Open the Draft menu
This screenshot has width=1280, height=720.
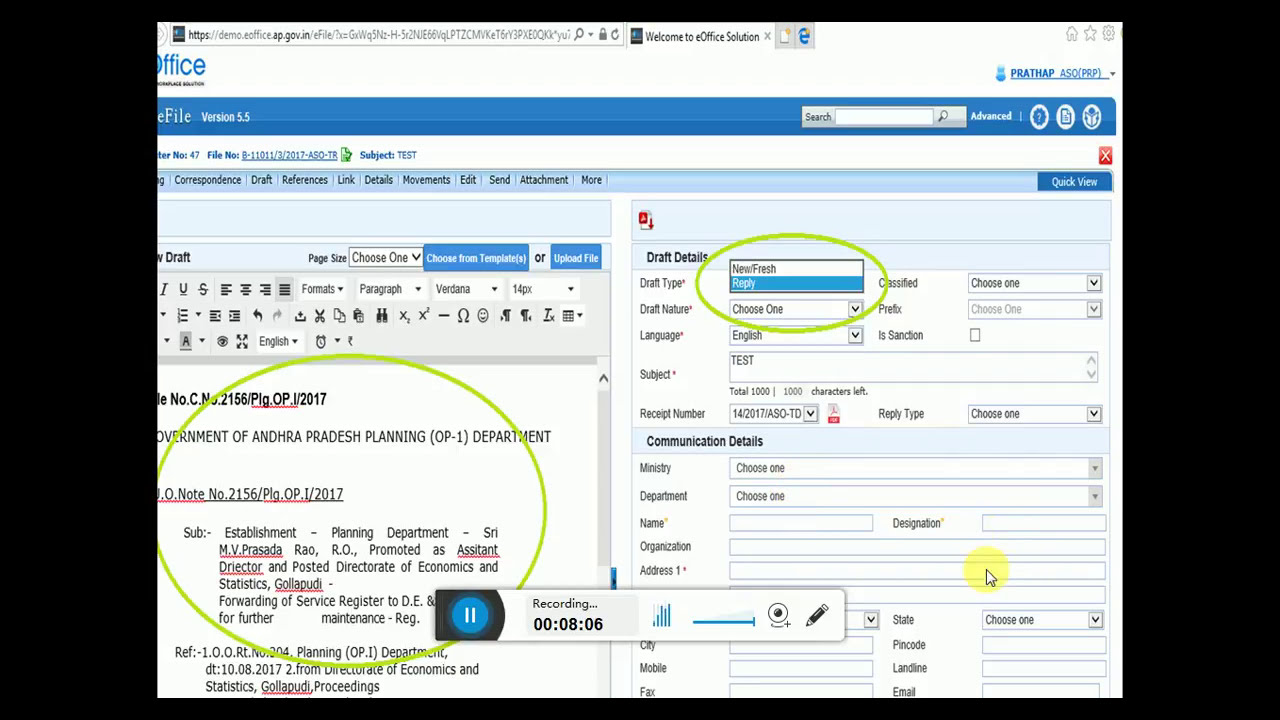(261, 180)
